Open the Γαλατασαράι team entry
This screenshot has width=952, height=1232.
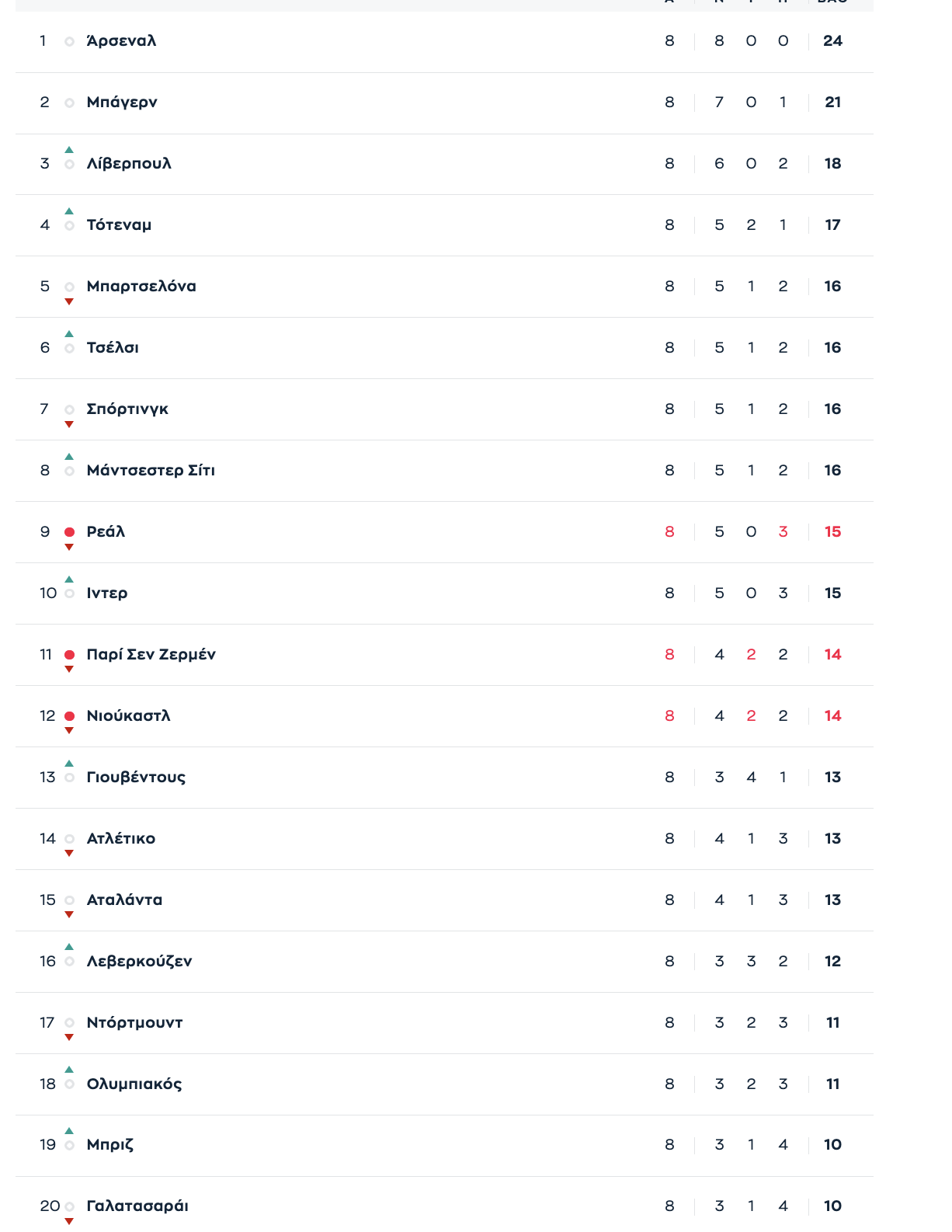[x=137, y=1206]
